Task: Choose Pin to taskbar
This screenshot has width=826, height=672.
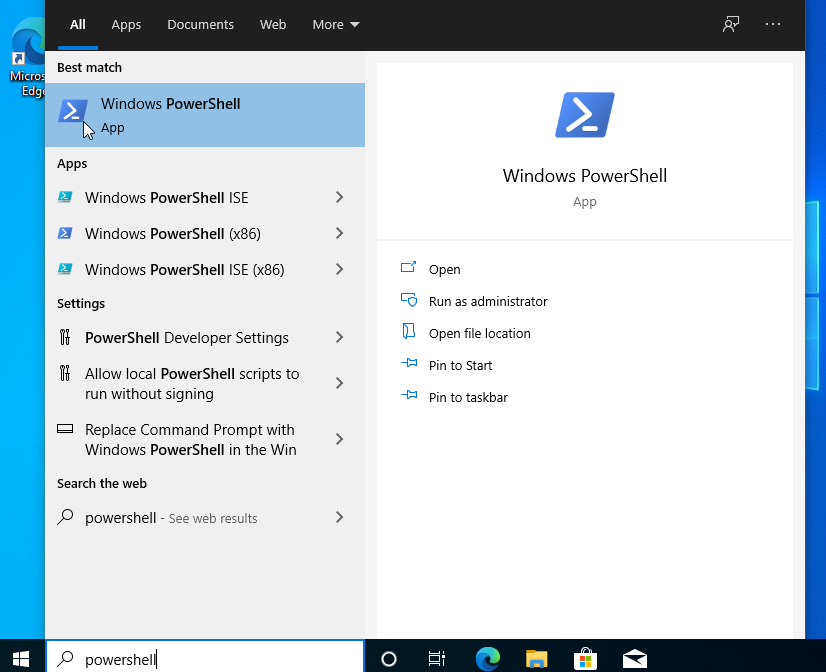Action: (x=468, y=397)
